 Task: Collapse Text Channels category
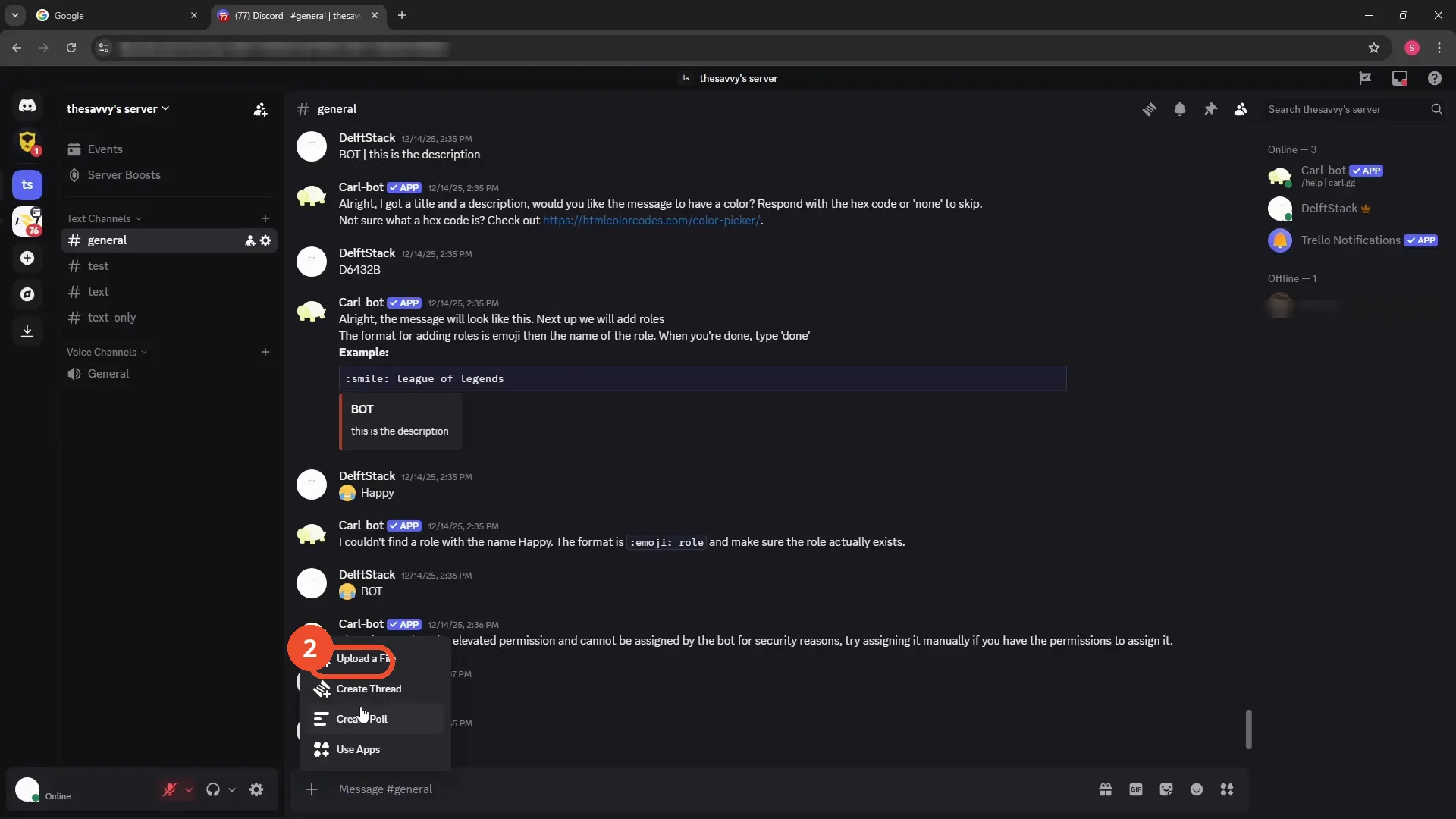click(x=104, y=218)
